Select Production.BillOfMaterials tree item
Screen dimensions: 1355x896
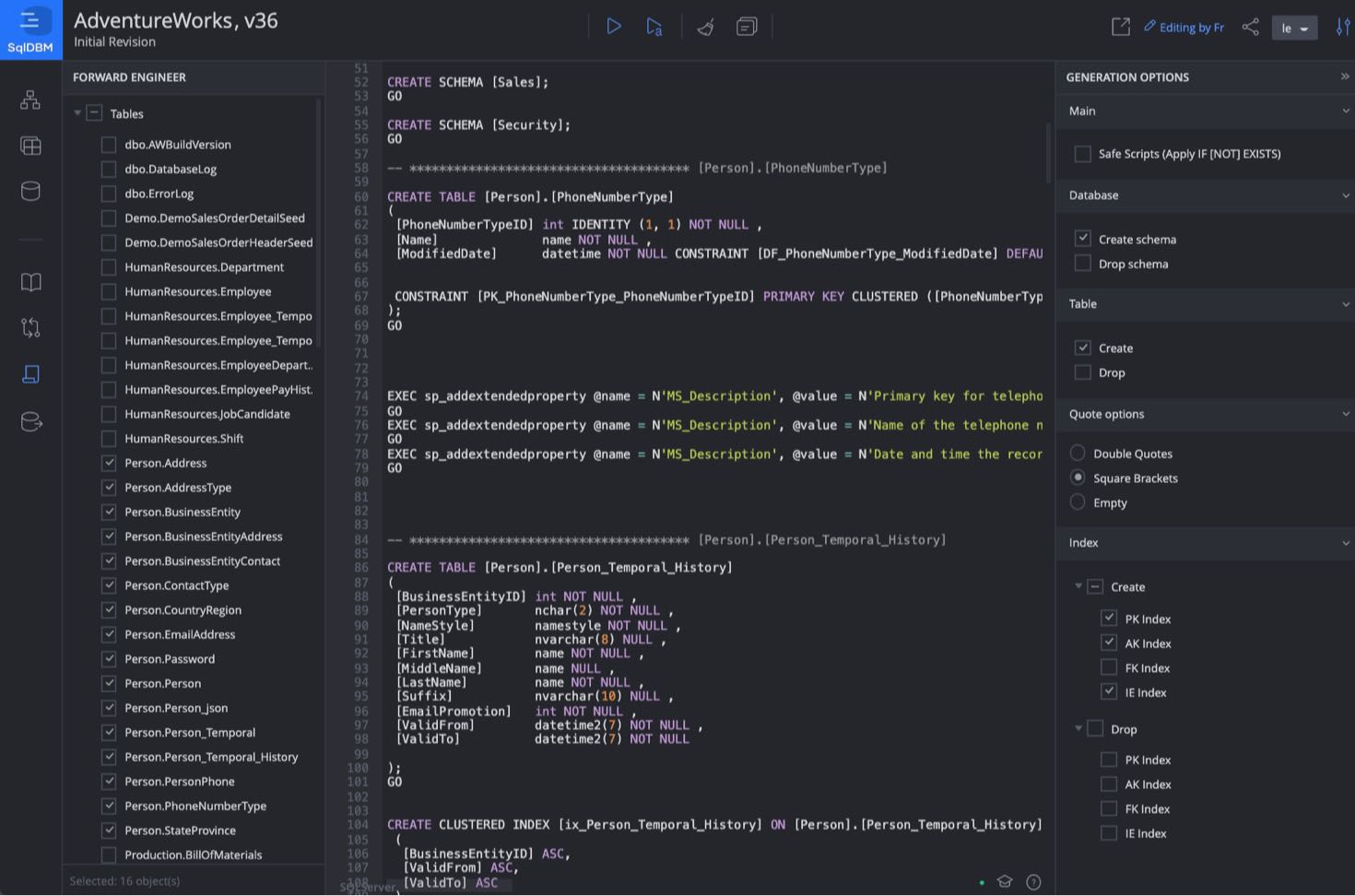[x=194, y=855]
